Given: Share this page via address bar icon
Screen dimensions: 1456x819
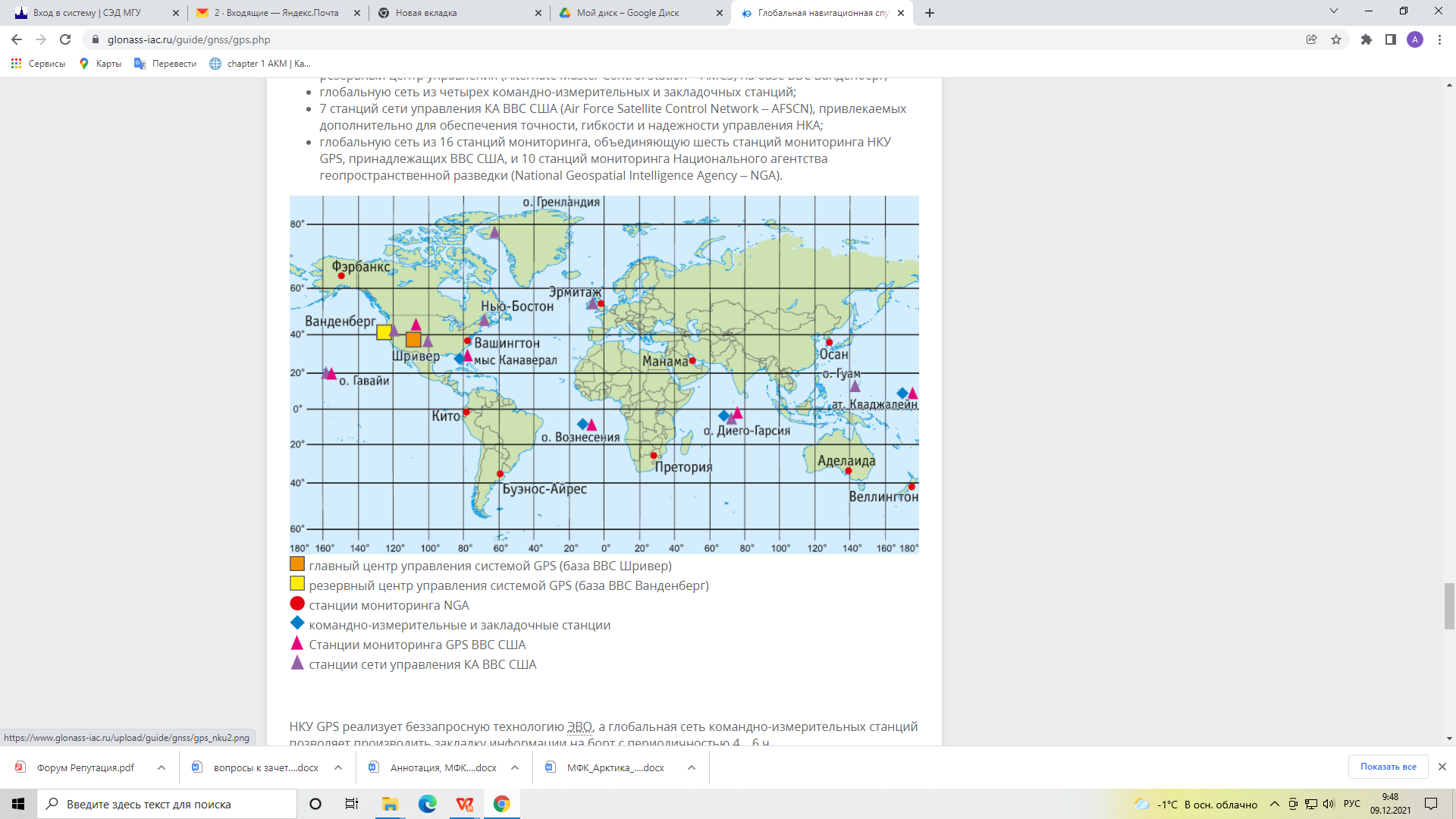Looking at the screenshot, I should click(x=1311, y=39).
